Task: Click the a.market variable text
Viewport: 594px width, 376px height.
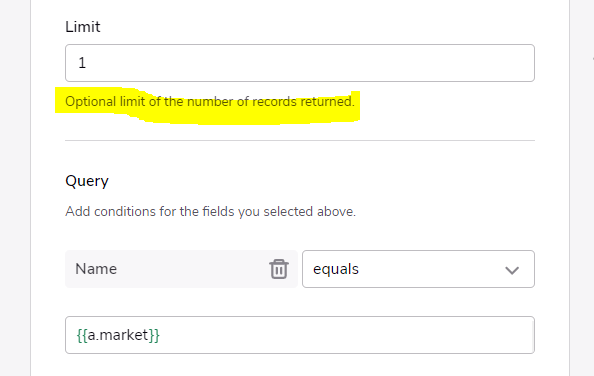Action: [118, 335]
